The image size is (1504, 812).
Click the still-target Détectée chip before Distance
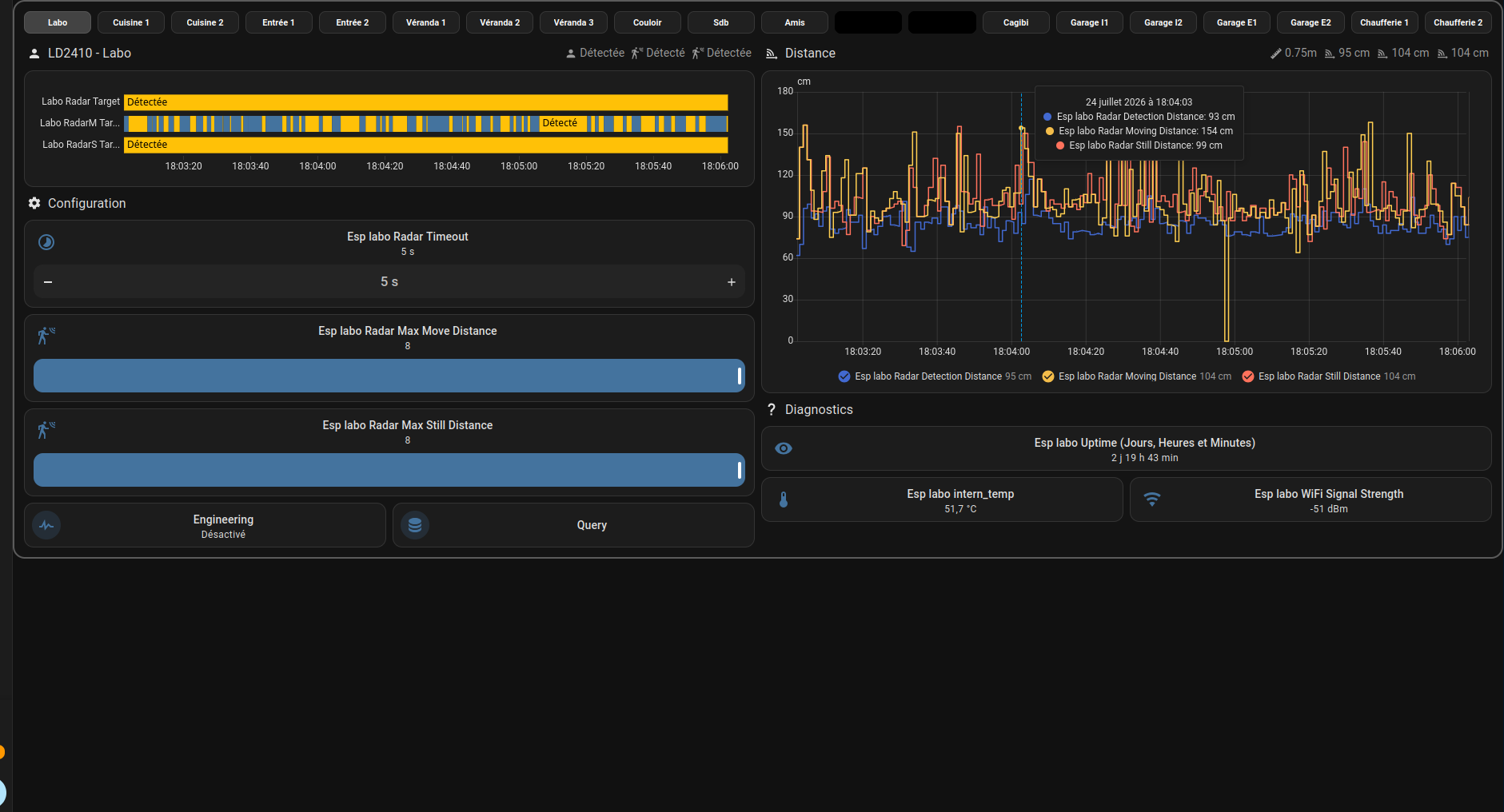click(721, 53)
